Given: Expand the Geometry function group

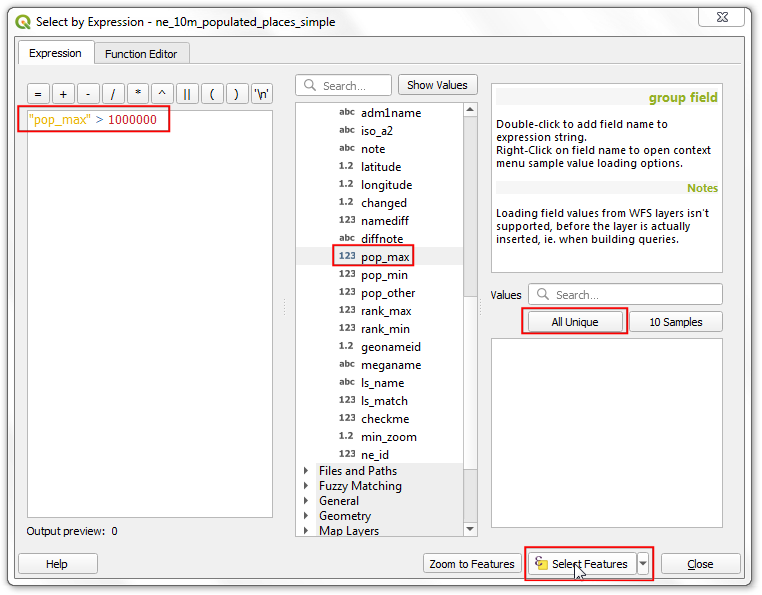Looking at the screenshot, I should pos(306,516).
